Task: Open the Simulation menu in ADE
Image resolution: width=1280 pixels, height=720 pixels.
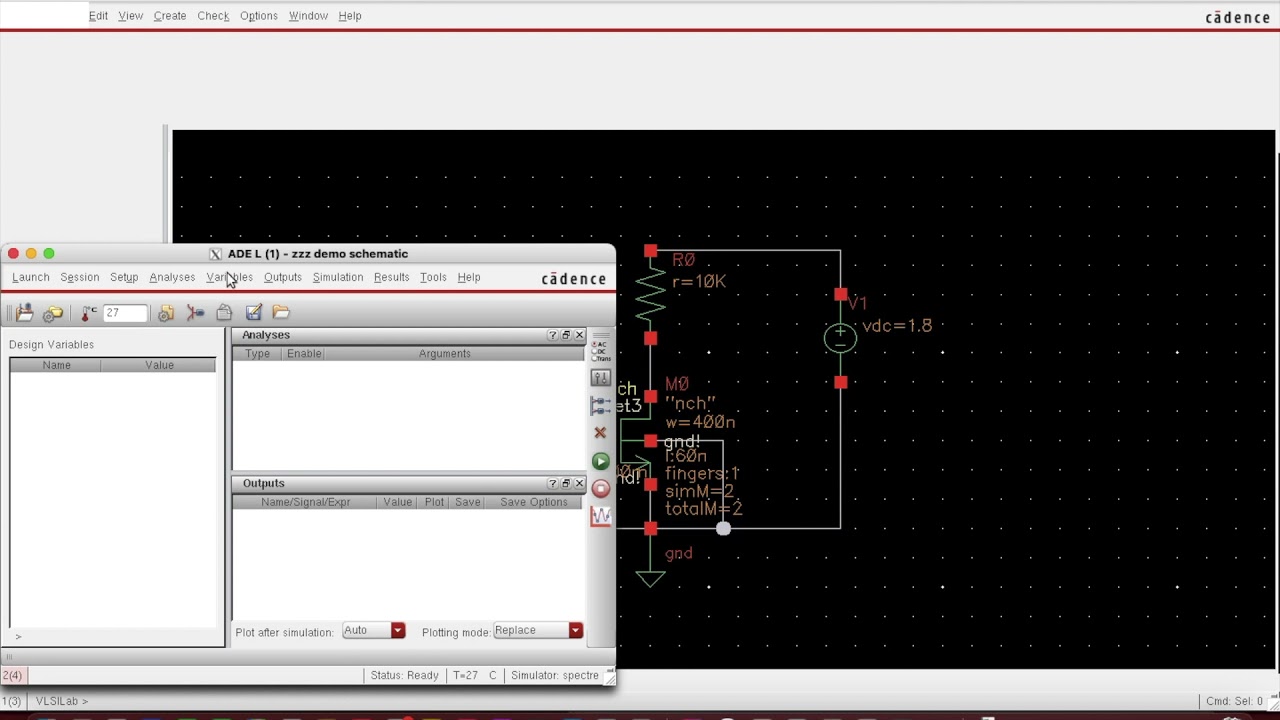Action: [x=338, y=277]
